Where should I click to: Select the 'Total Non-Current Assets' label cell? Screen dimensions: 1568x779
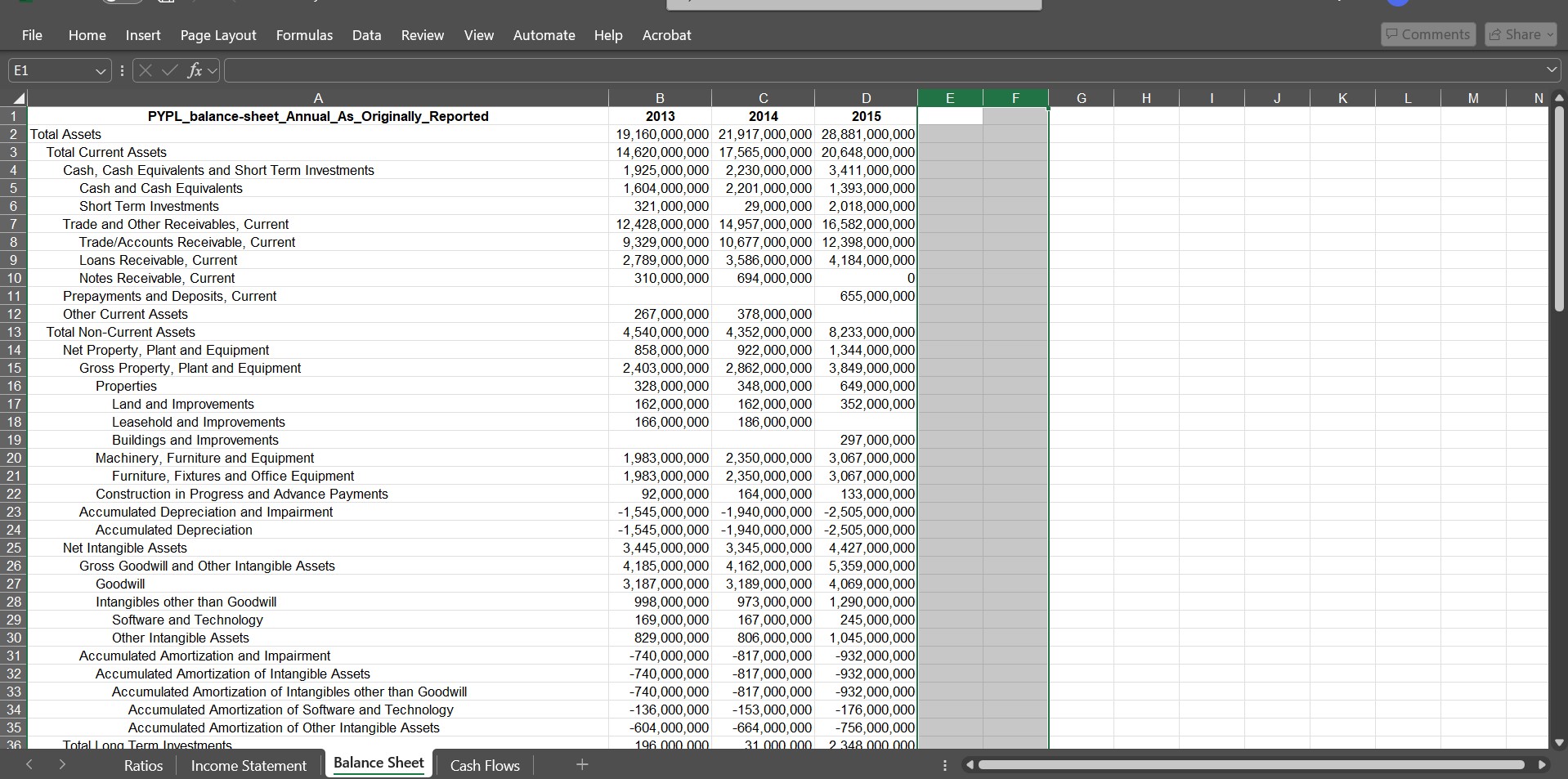318,332
